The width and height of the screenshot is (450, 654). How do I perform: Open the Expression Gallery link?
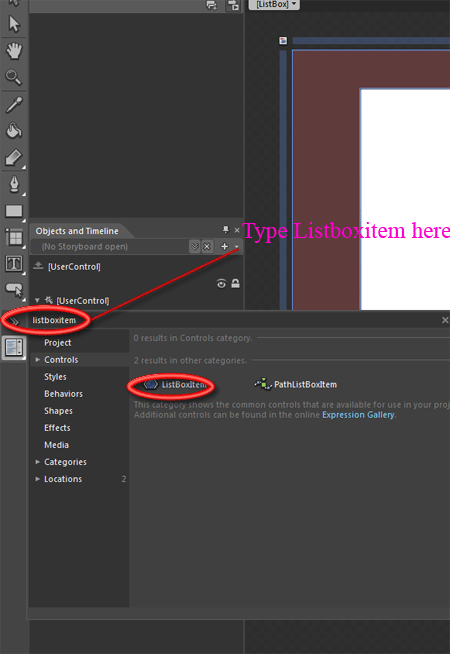pos(358,415)
